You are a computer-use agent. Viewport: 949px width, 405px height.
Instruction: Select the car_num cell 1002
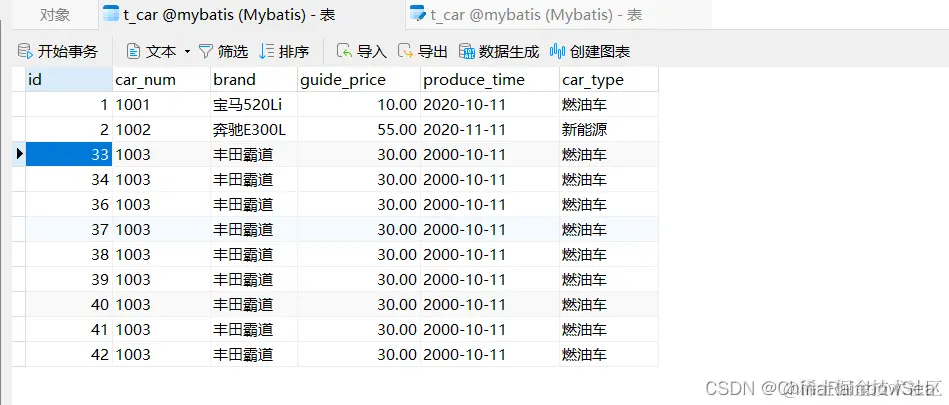(x=161, y=130)
